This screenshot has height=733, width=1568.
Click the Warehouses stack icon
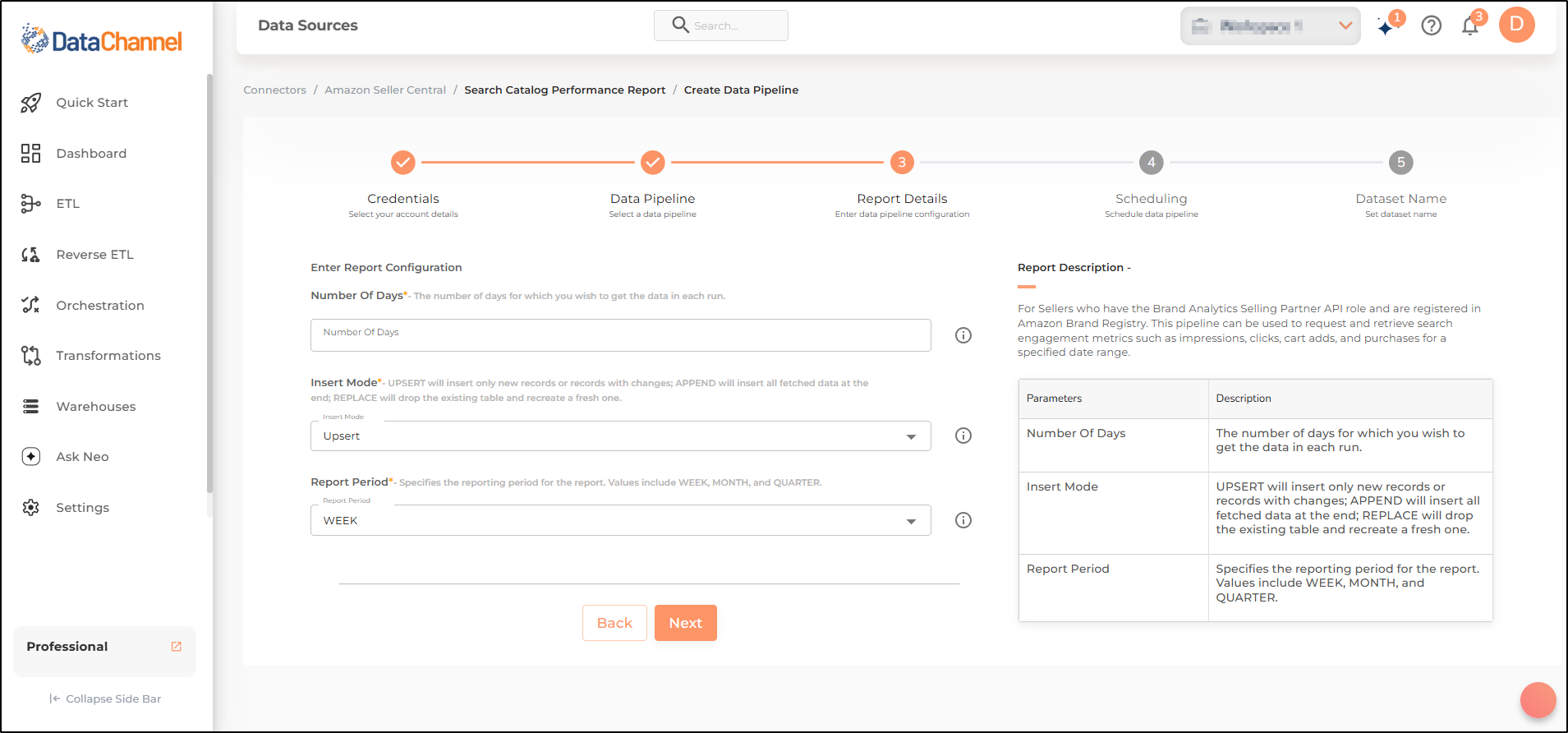pos(31,407)
